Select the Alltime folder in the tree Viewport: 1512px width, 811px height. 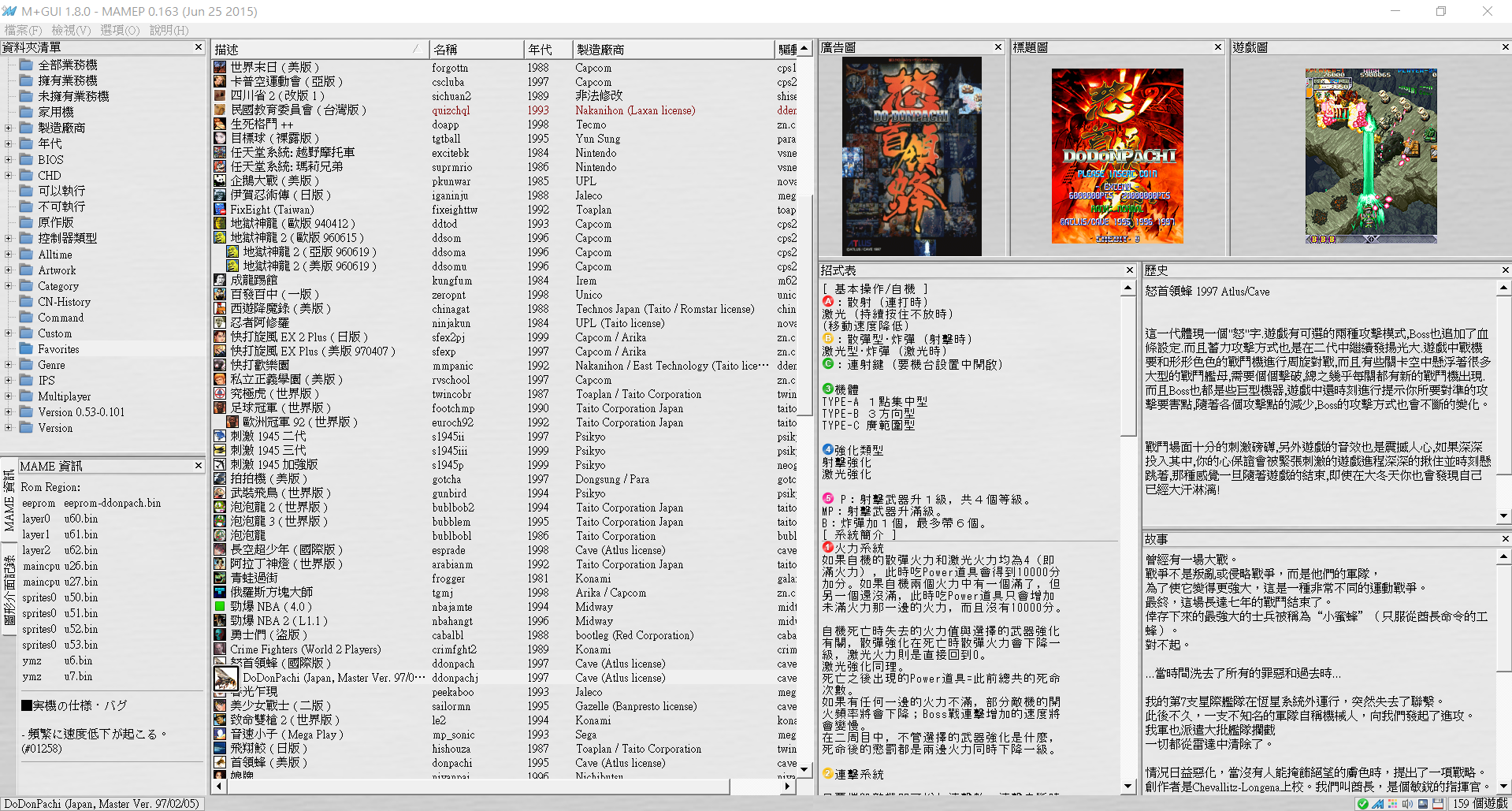(55, 255)
